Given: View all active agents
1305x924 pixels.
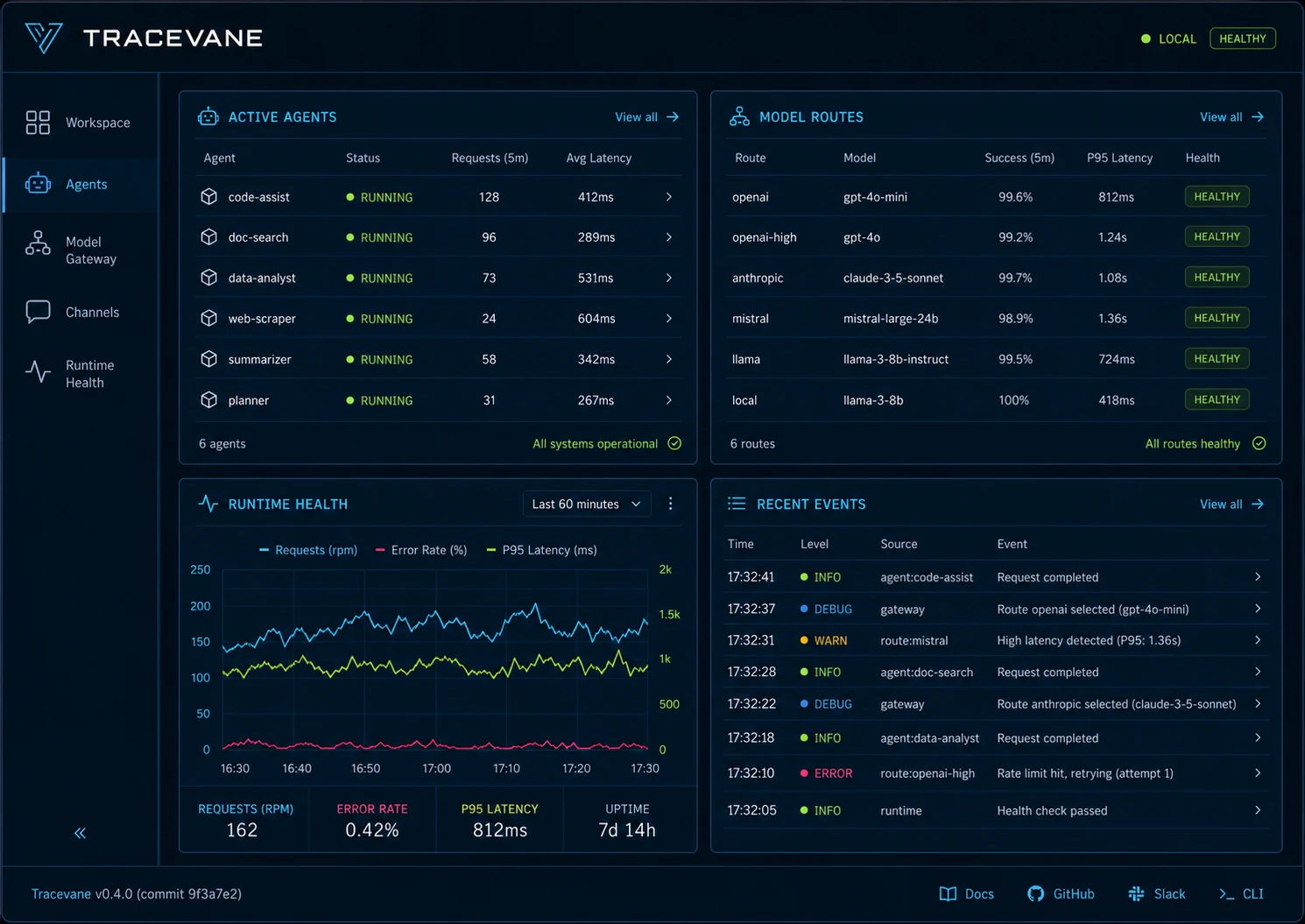Looking at the screenshot, I should (647, 116).
